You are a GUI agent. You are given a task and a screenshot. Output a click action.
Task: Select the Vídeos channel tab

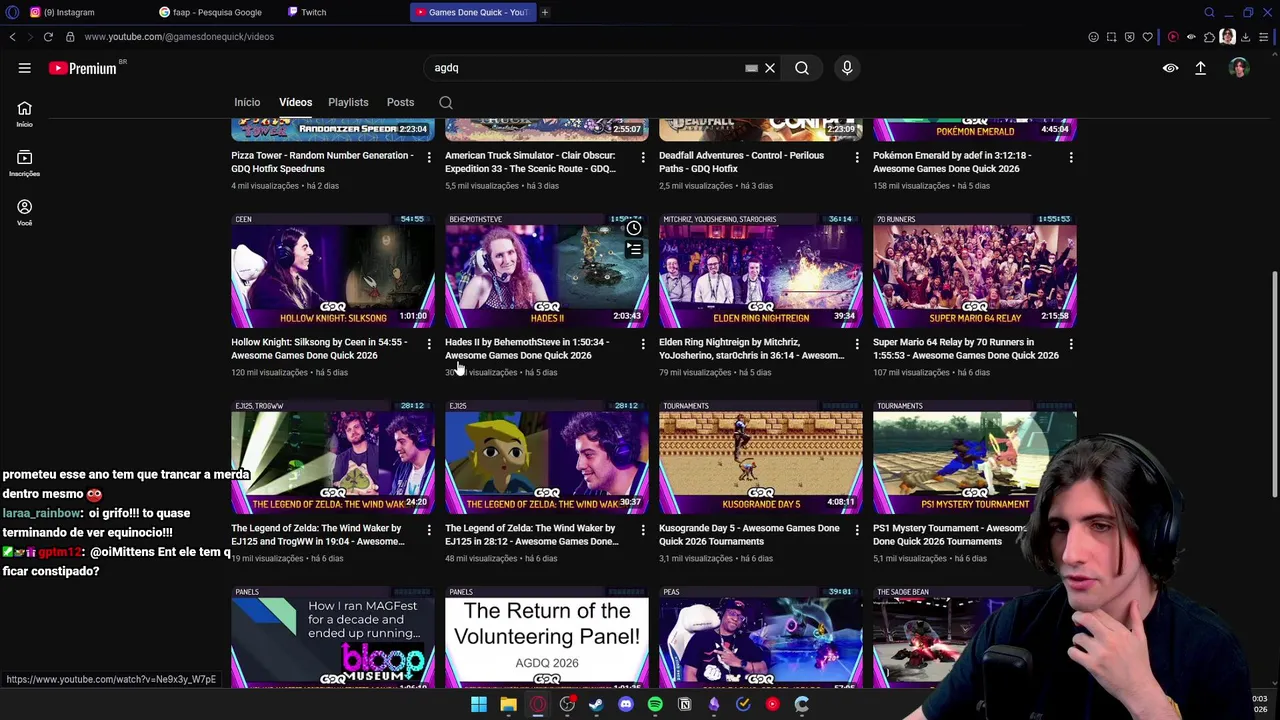point(295,102)
